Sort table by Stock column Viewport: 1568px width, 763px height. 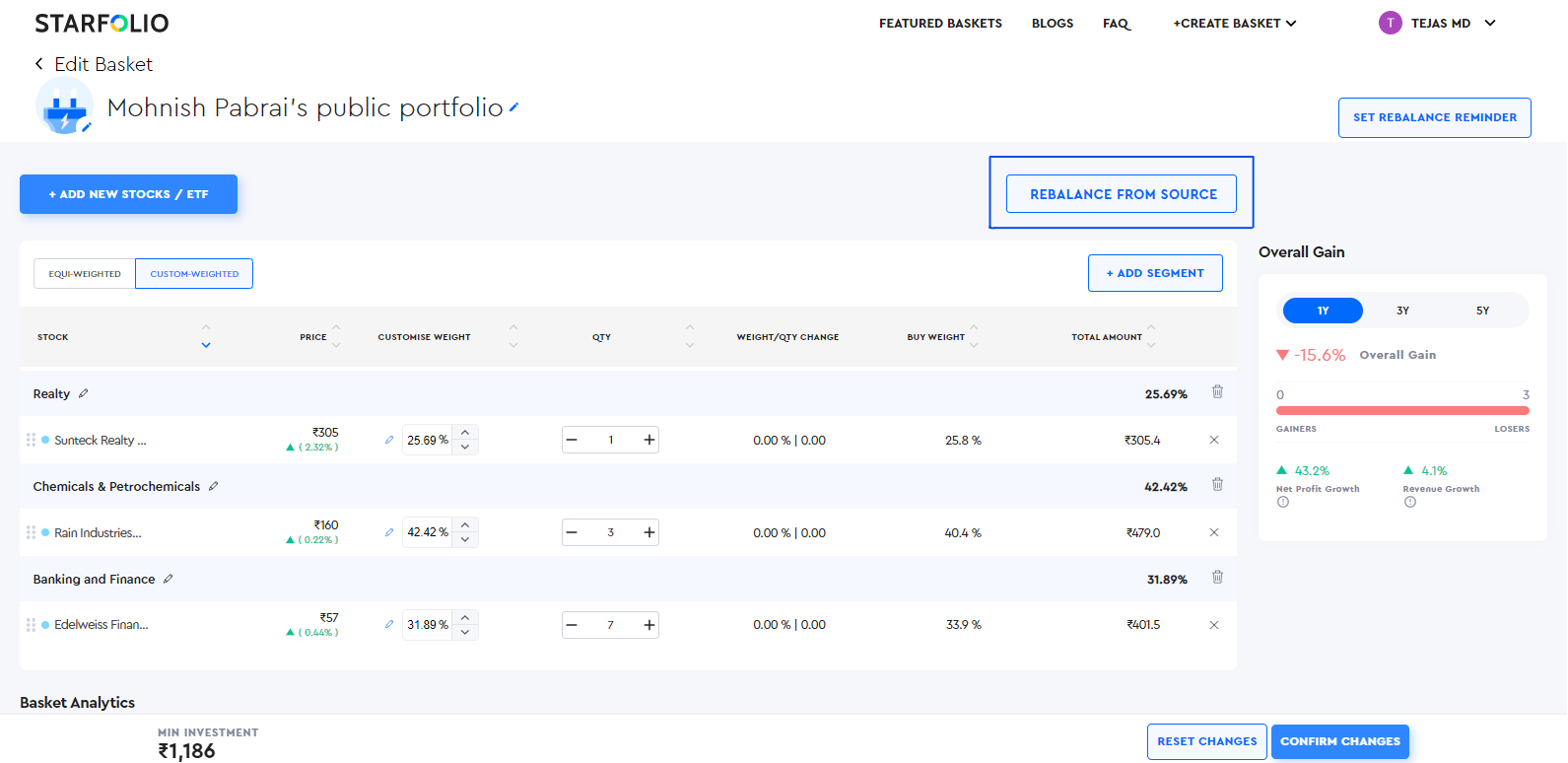[206, 336]
